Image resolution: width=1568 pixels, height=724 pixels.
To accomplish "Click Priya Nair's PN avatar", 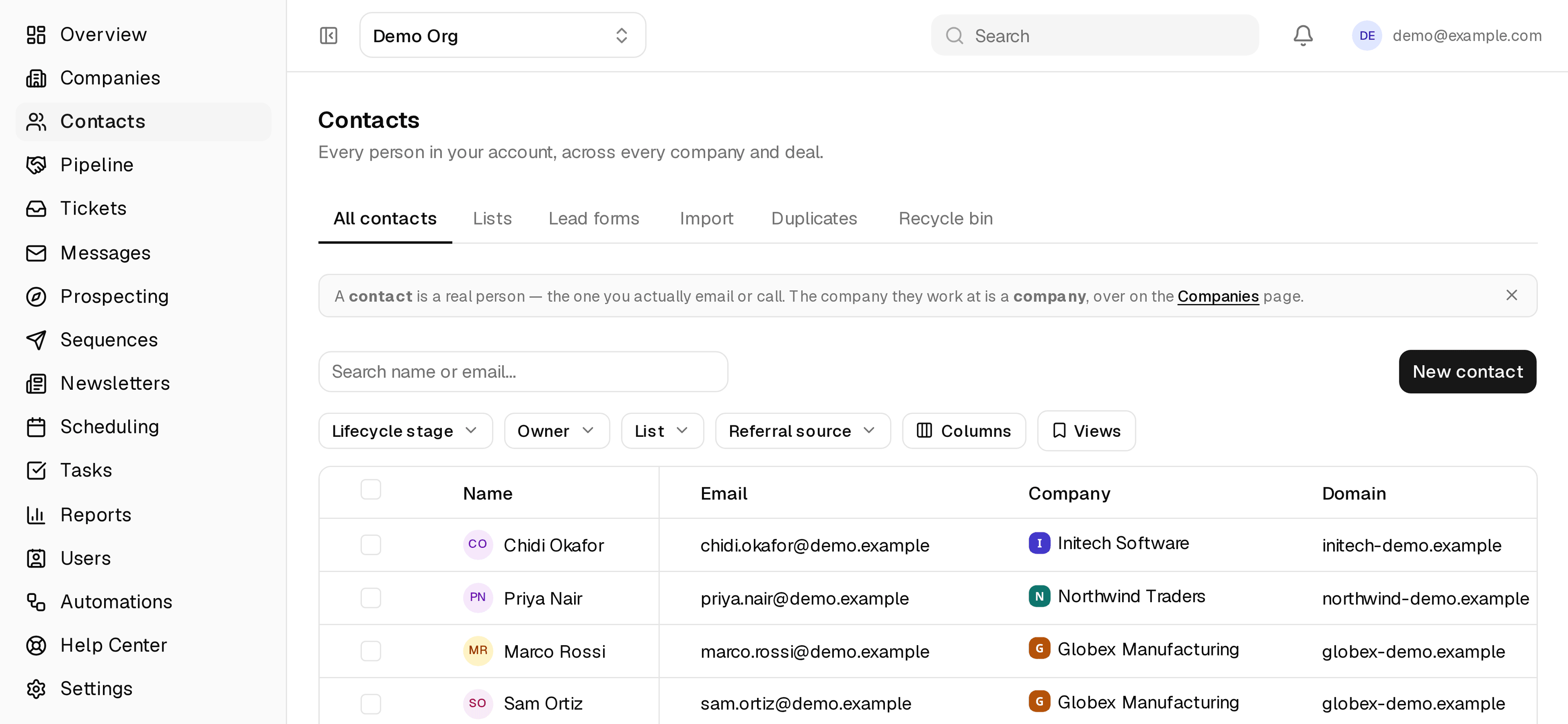I will tap(478, 597).
